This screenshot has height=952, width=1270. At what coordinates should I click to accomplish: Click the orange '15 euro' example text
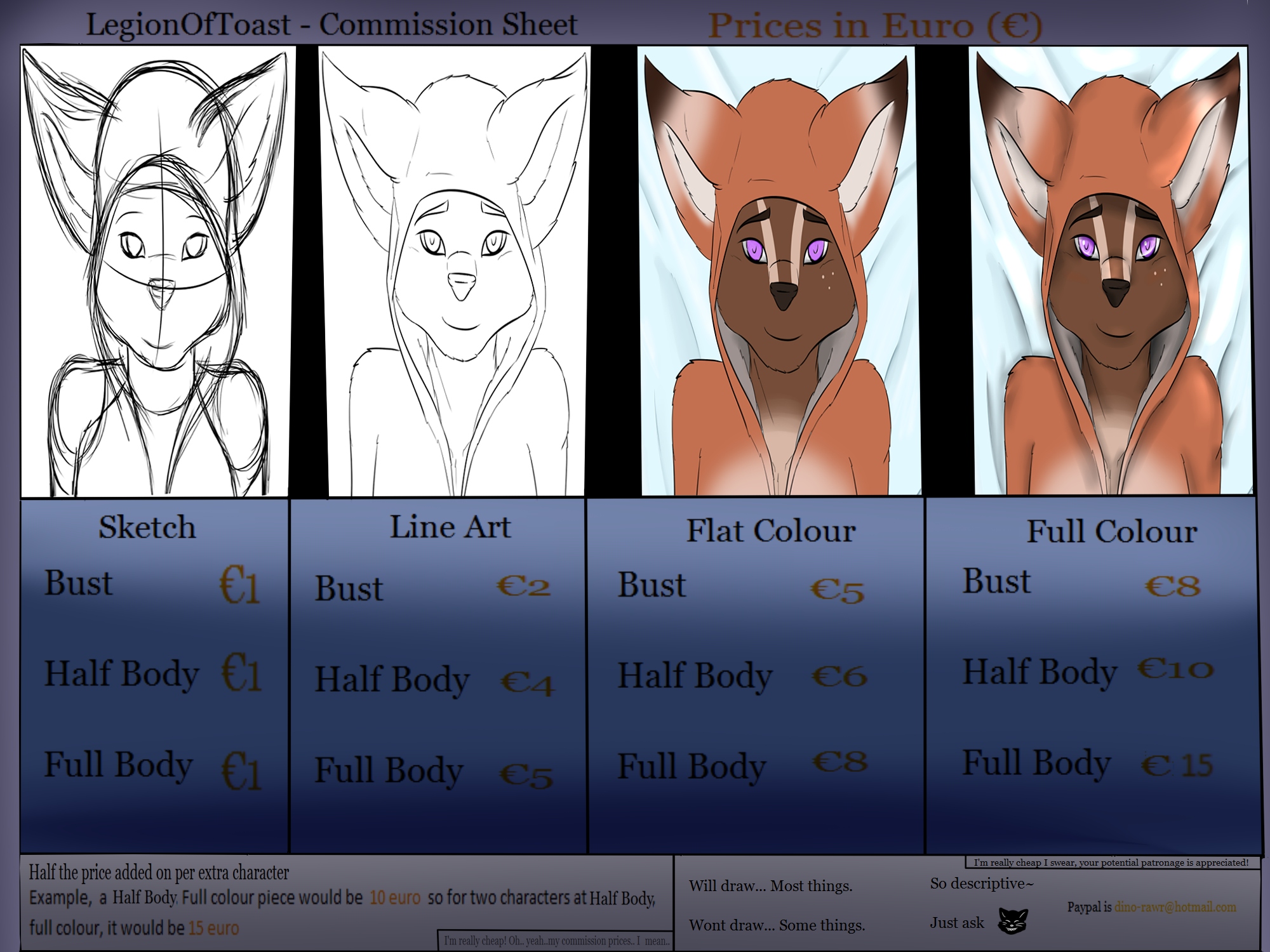tap(213, 929)
